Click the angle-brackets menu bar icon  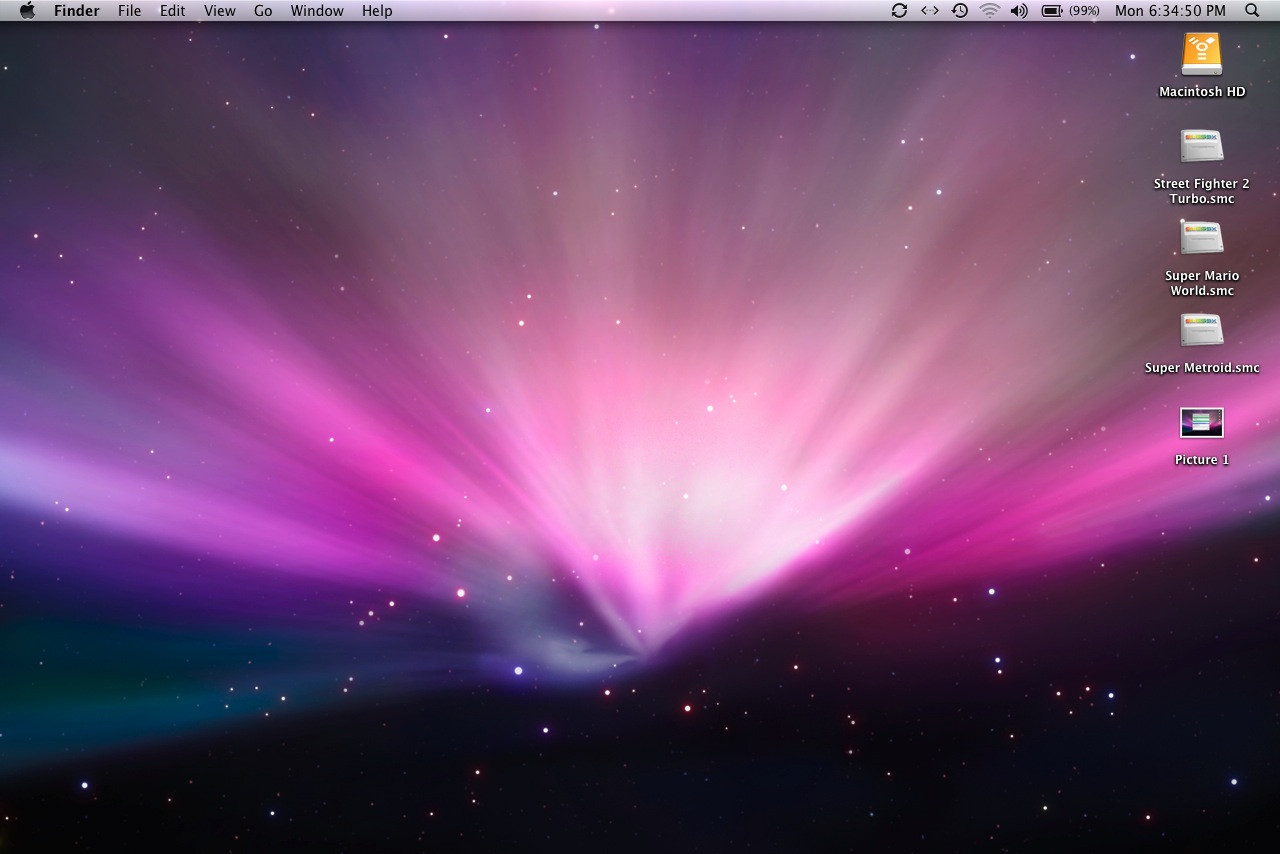tap(929, 10)
